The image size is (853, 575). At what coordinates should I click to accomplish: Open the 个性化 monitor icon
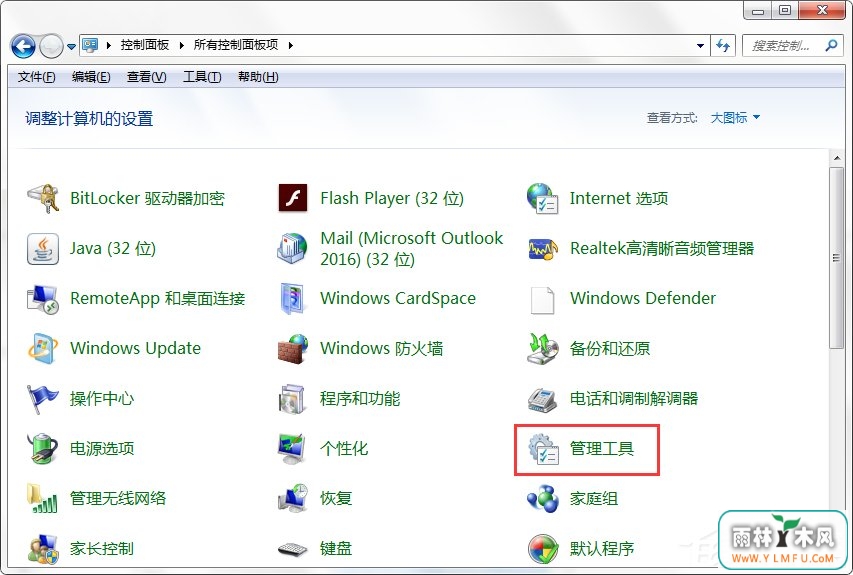tap(293, 449)
